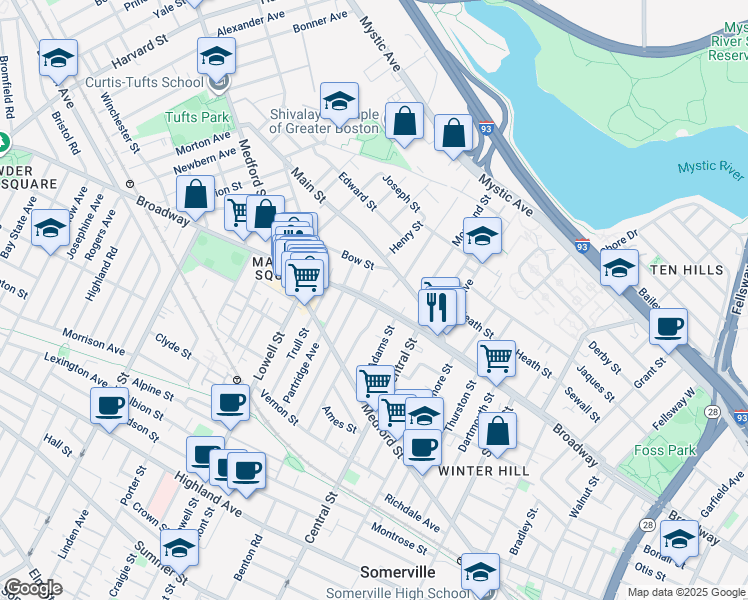Click the Map data ©2025 Google text
Screen dimensions: 748x600
pos(686,592)
